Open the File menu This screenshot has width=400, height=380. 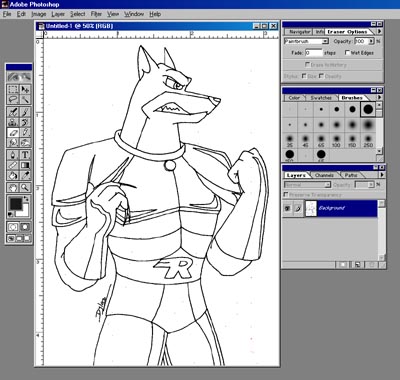(x=7, y=14)
